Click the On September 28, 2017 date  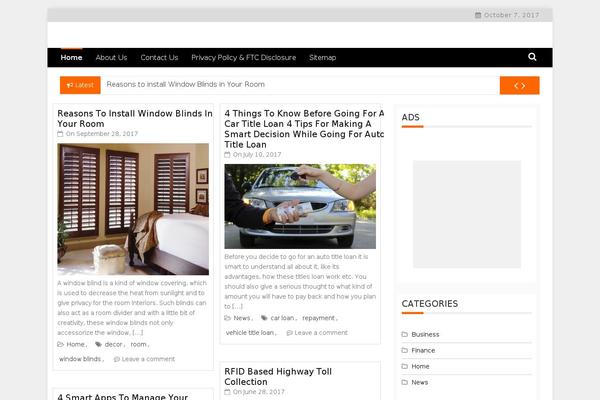click(102, 134)
